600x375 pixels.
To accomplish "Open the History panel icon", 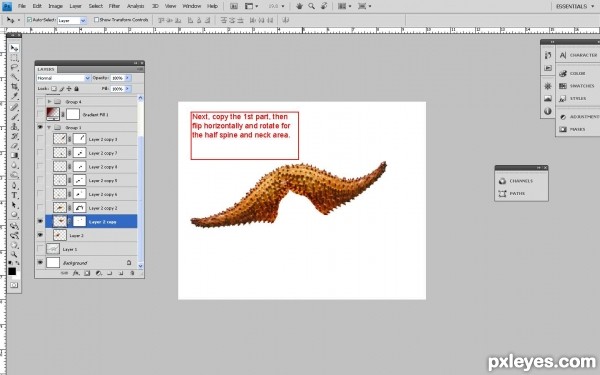I will (548, 55).
